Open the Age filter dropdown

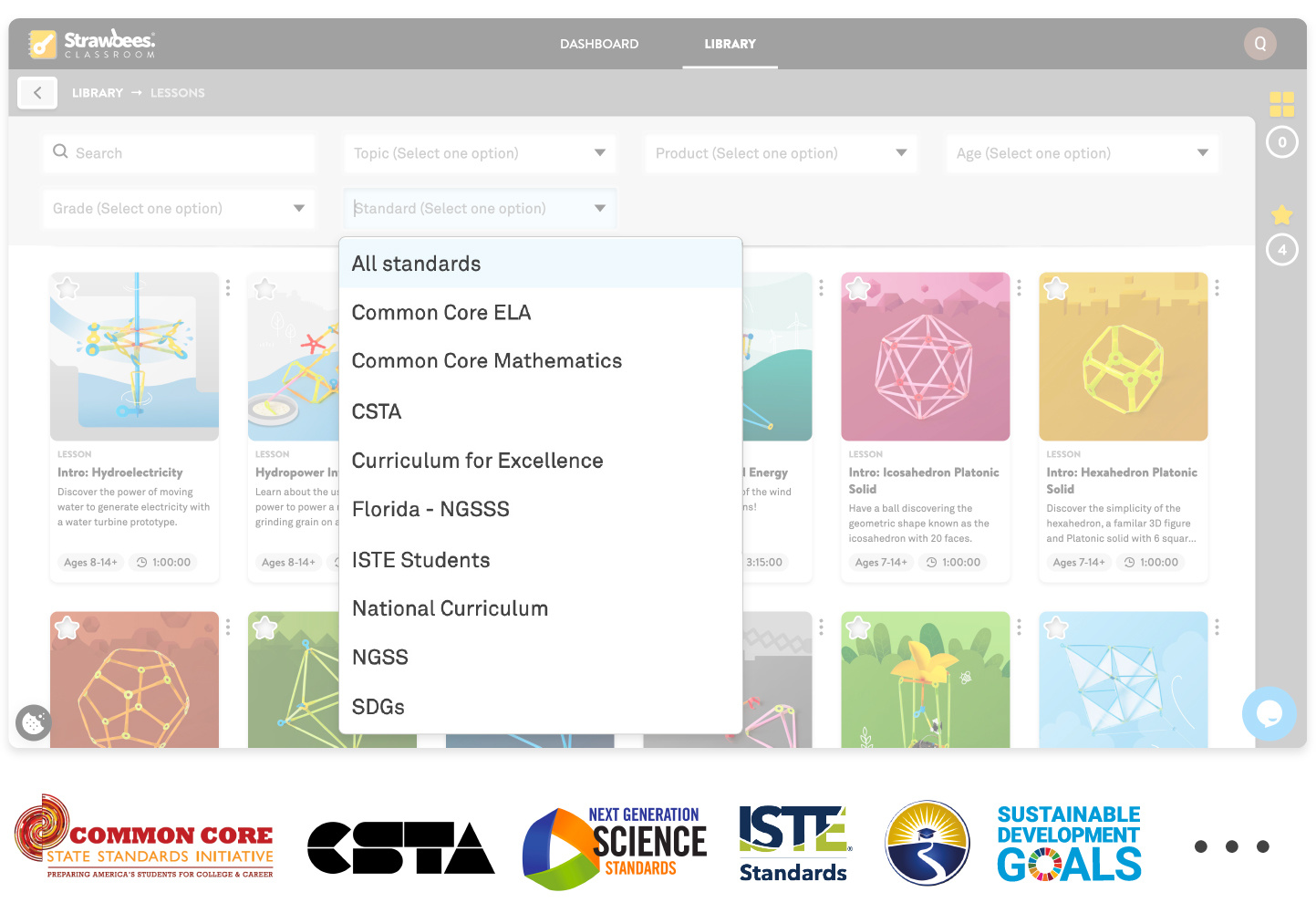1082,153
